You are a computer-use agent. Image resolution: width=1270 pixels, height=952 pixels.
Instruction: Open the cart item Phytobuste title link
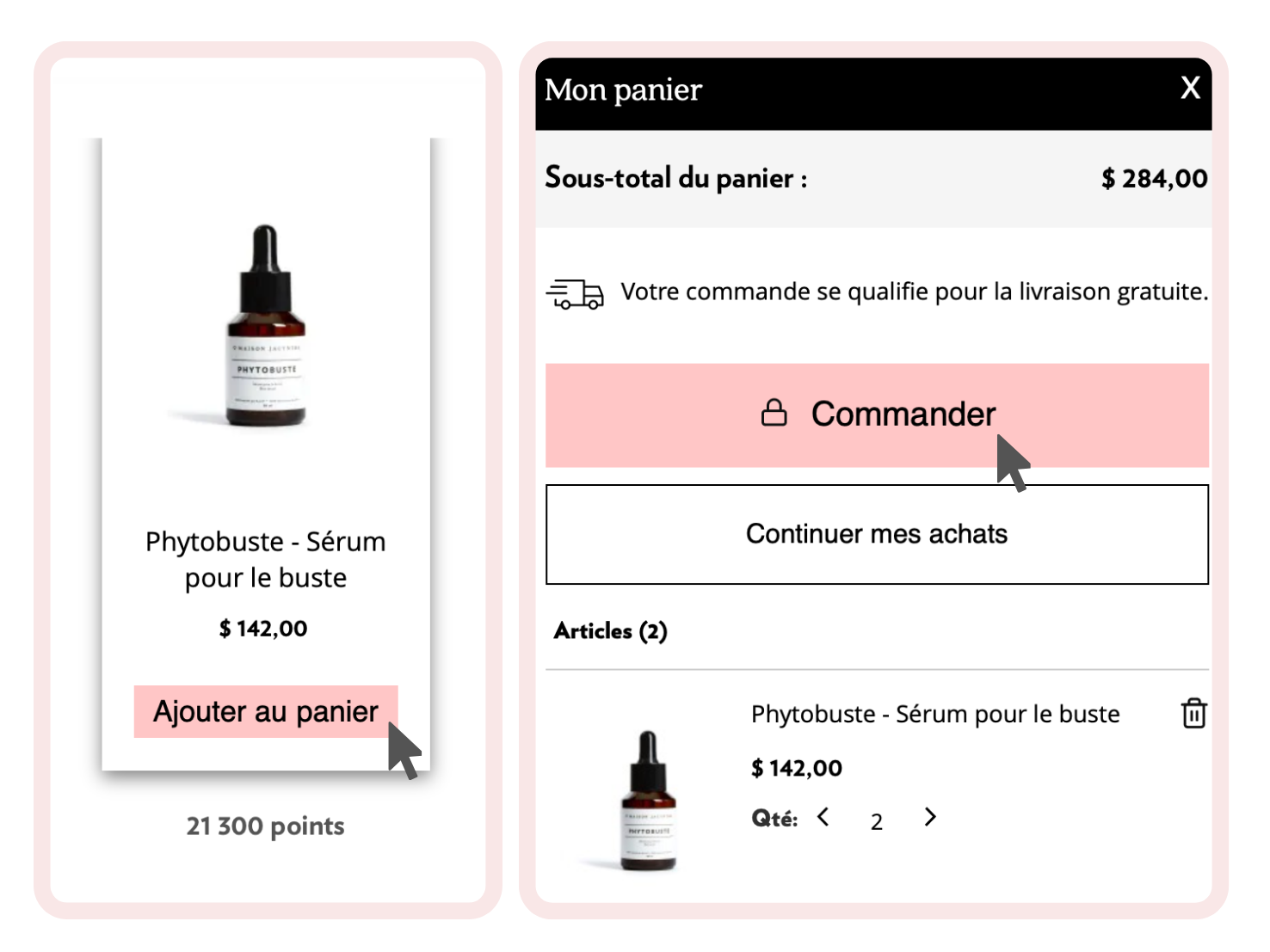pyautogui.click(x=935, y=714)
